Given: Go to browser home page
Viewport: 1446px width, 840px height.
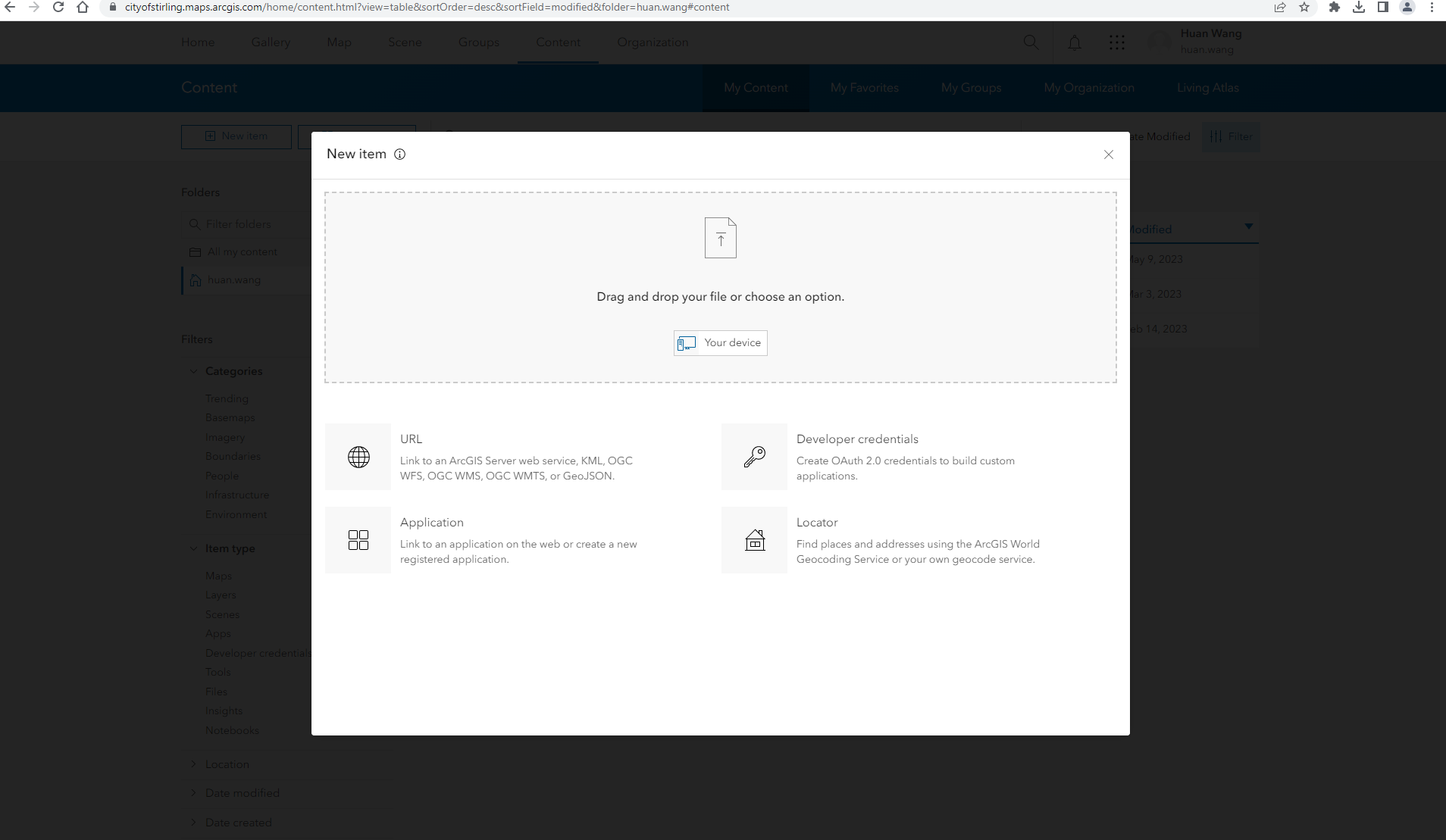Looking at the screenshot, I should [83, 8].
